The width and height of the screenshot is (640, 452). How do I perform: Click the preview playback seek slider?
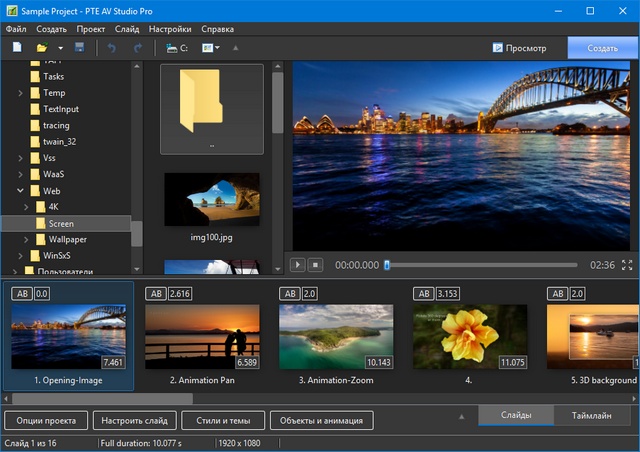click(x=482, y=265)
